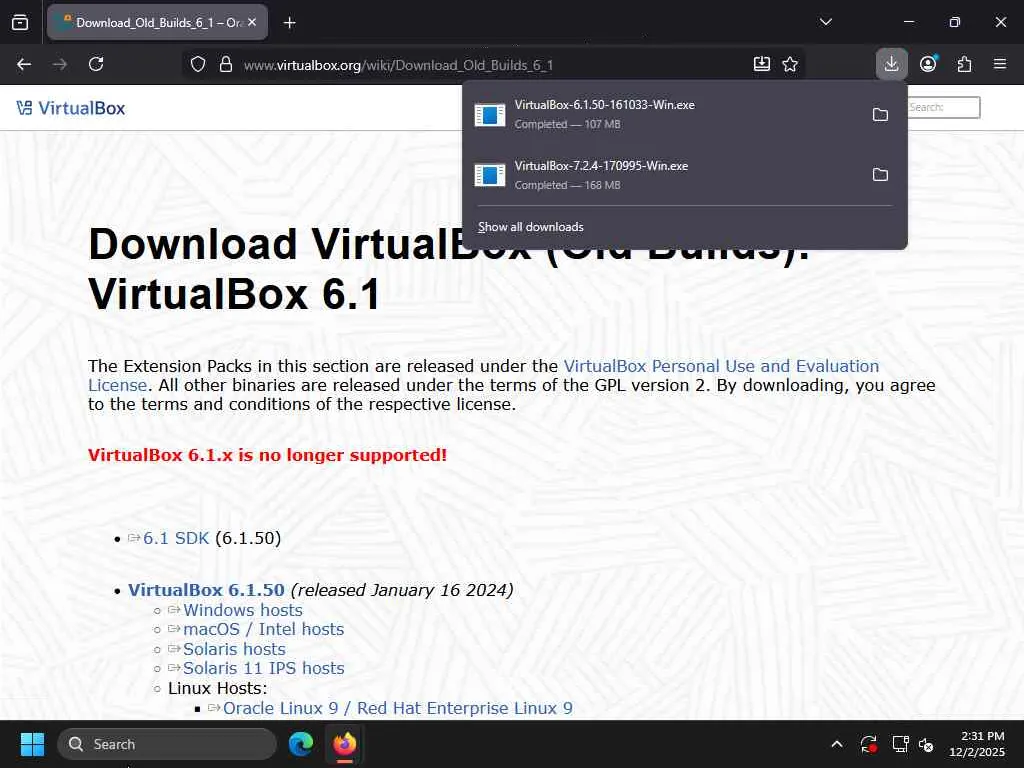Open VirtualBox-7.2.4-170995-Win.exe download
Viewport: 1024px width, 768px height.
tap(663, 175)
